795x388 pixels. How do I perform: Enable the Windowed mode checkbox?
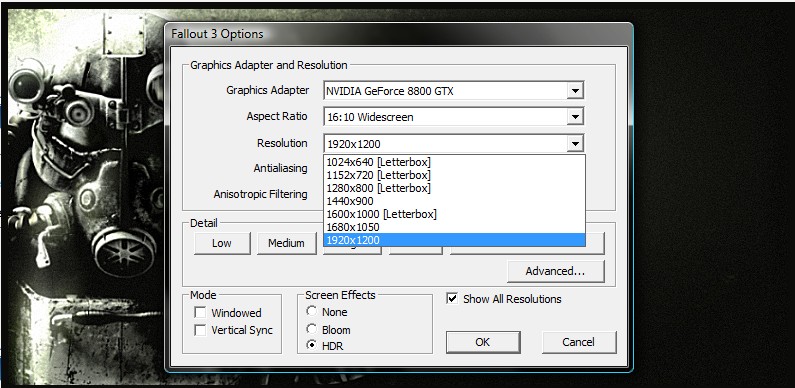pos(200,312)
